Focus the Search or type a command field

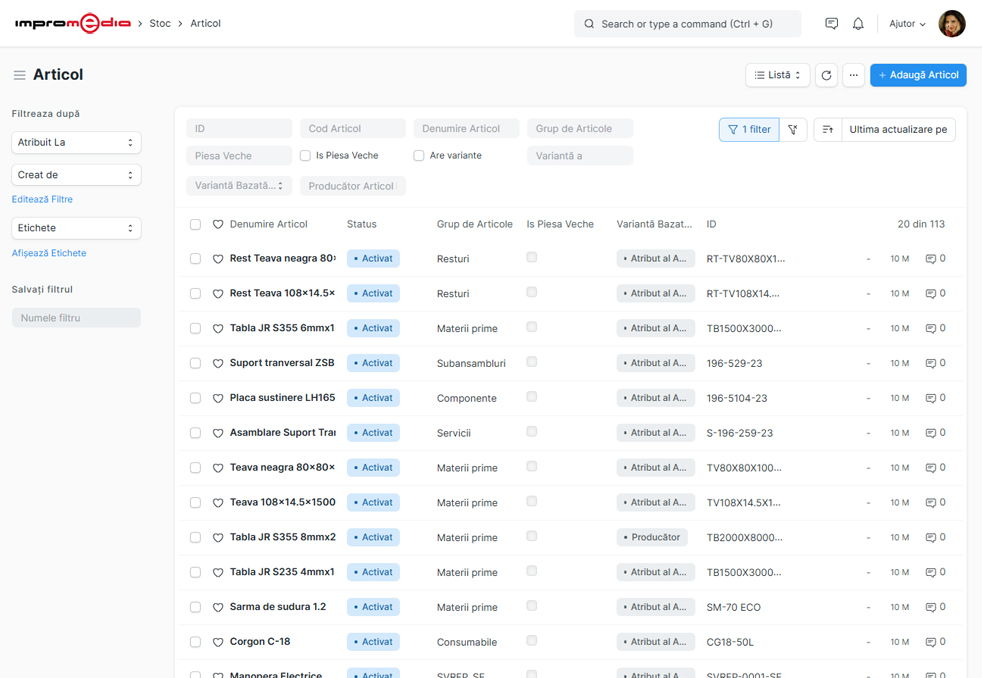(x=687, y=24)
